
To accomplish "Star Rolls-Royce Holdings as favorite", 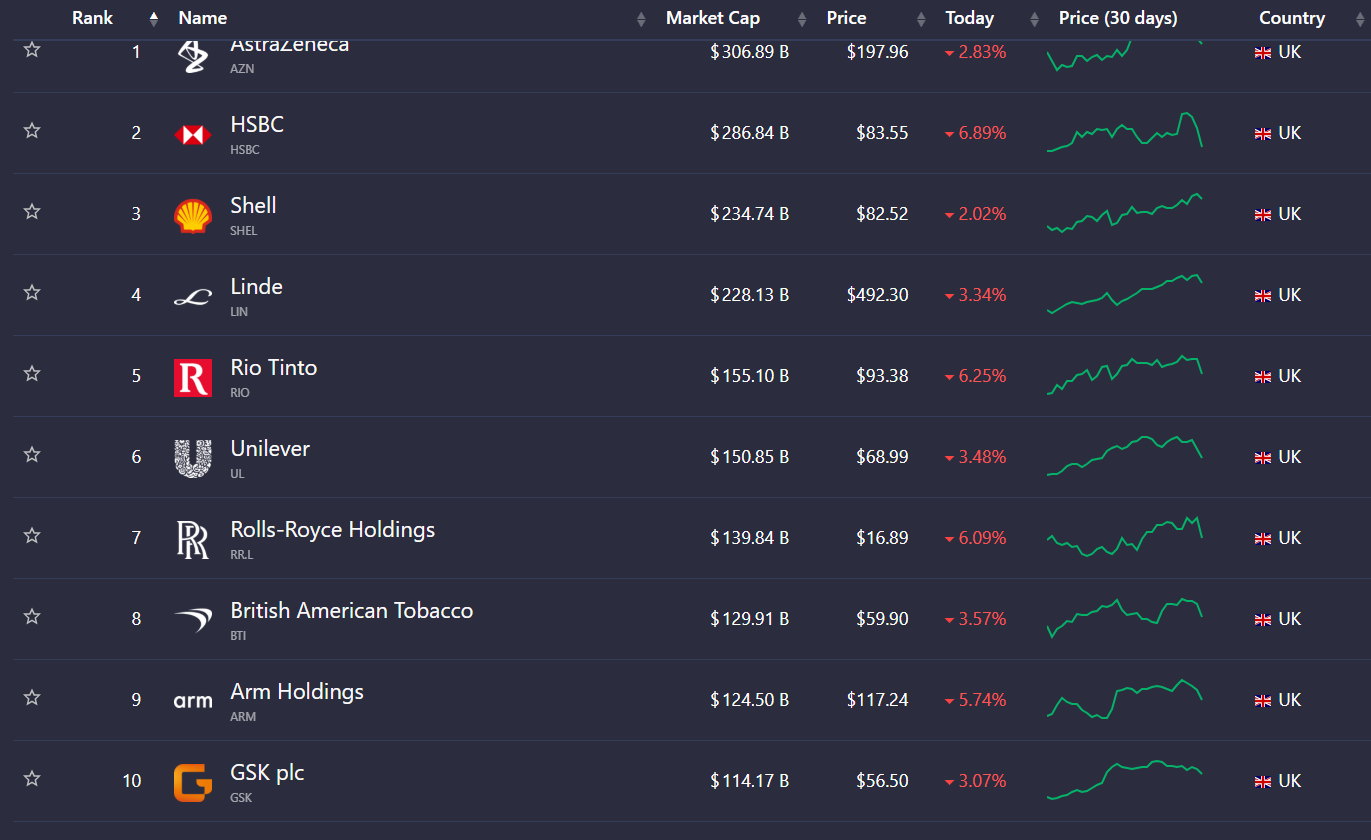I will point(32,535).
